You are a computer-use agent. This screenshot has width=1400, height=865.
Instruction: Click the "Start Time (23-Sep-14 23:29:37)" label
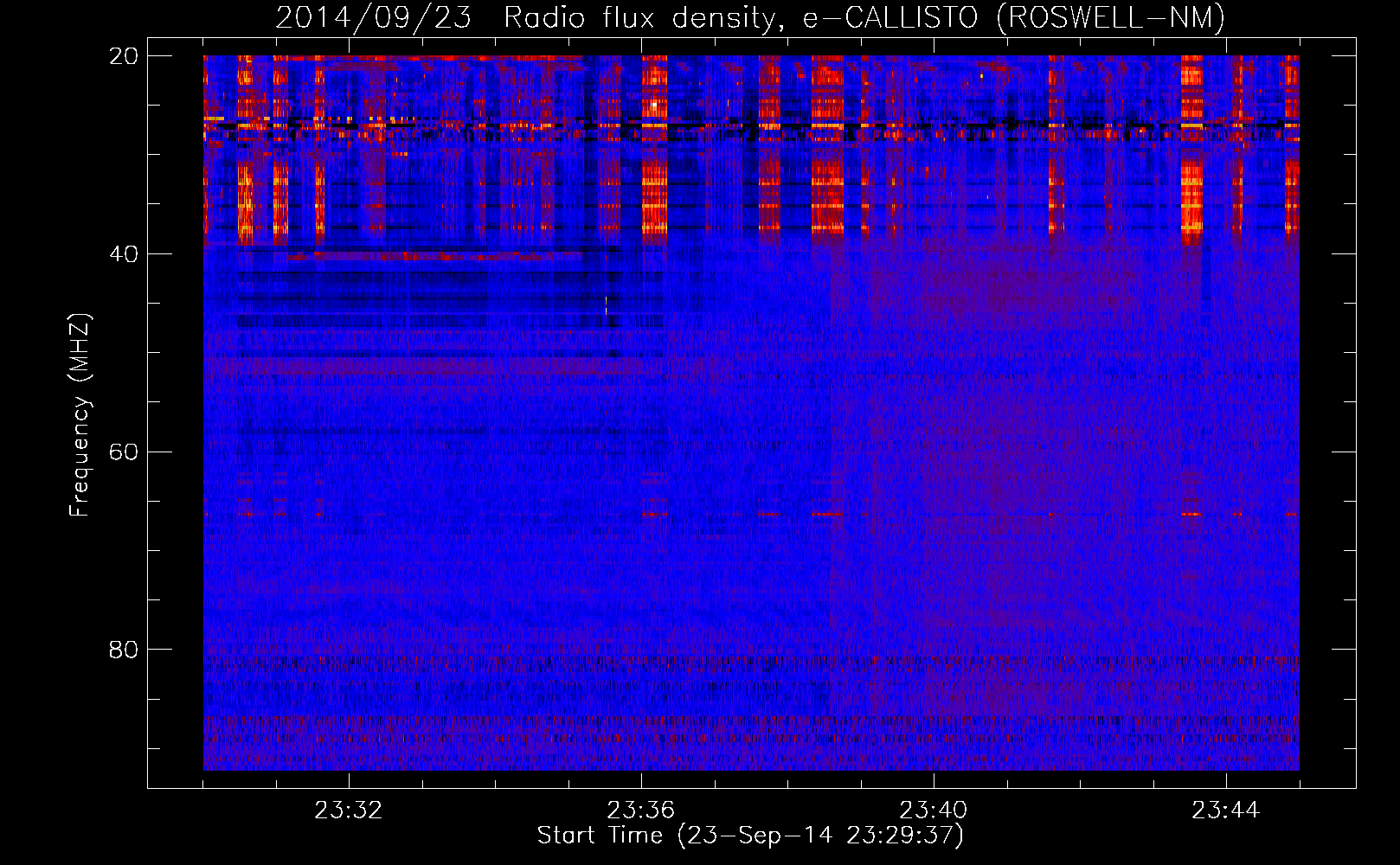pyautogui.click(x=750, y=836)
